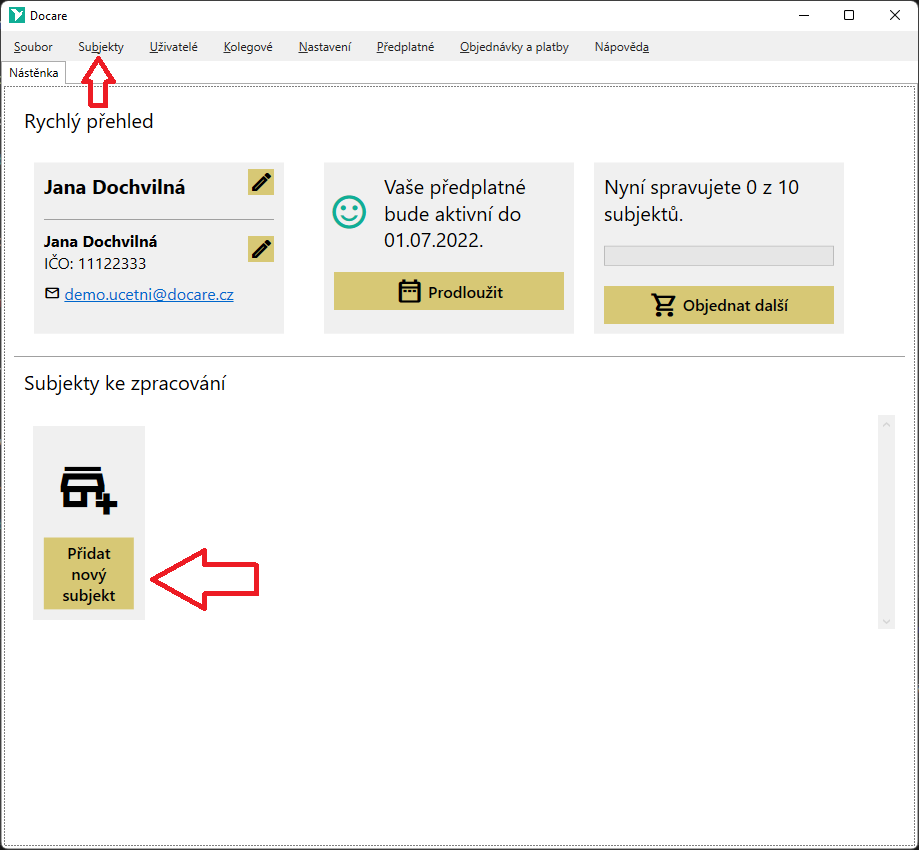This screenshot has width=919, height=850.
Task: Switch to the Nástěnka tab
Action: tap(33, 73)
